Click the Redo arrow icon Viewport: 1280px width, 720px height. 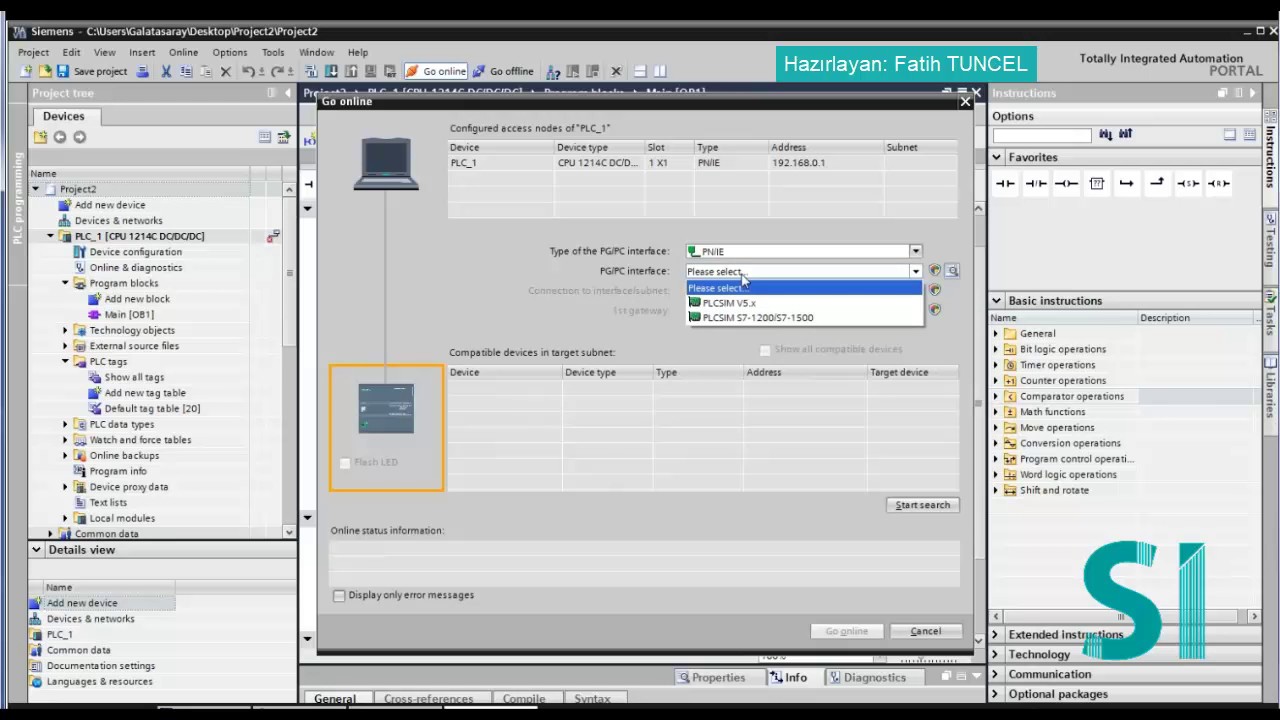[x=276, y=71]
